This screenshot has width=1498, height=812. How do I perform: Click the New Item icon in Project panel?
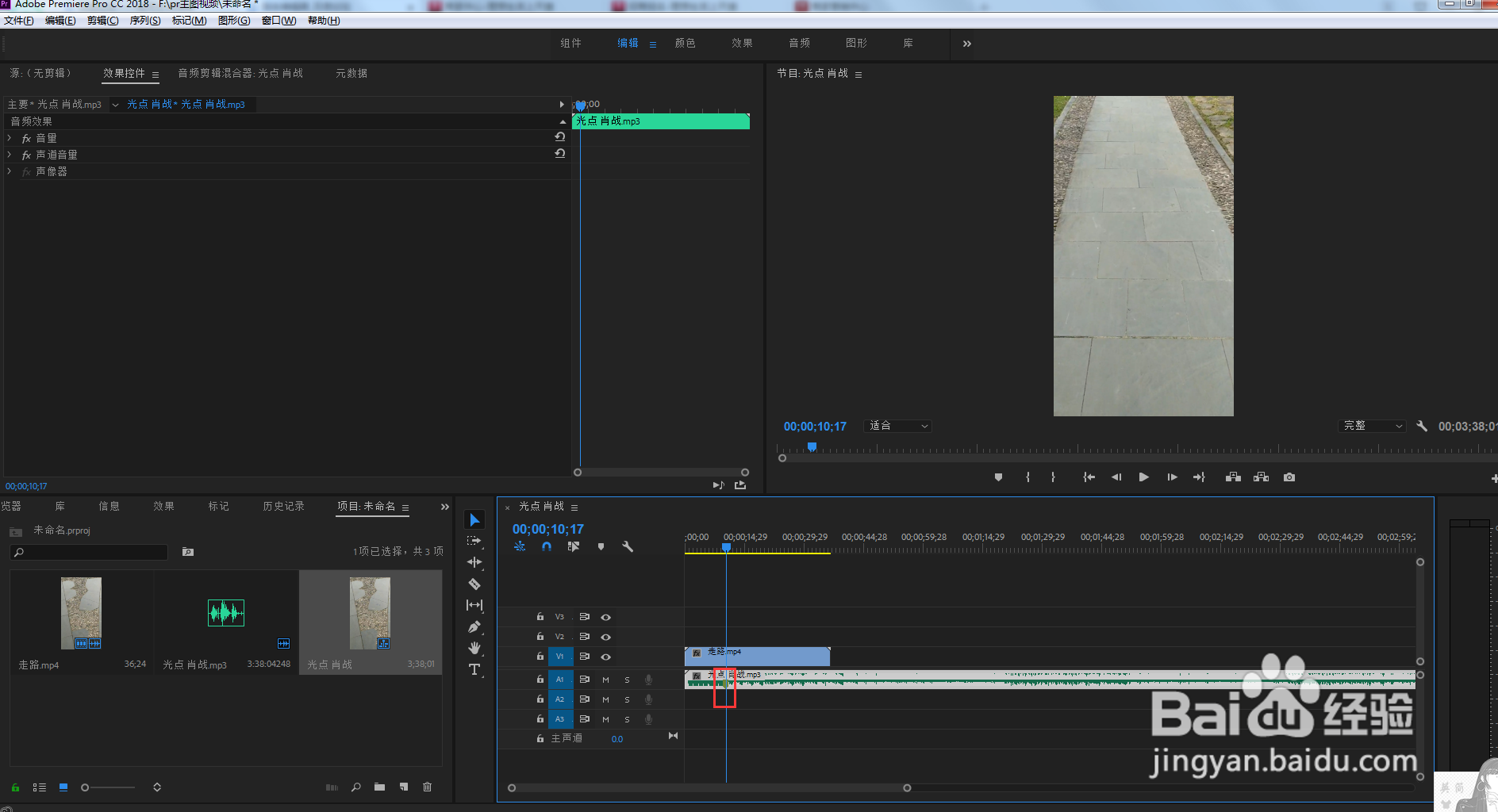404,787
